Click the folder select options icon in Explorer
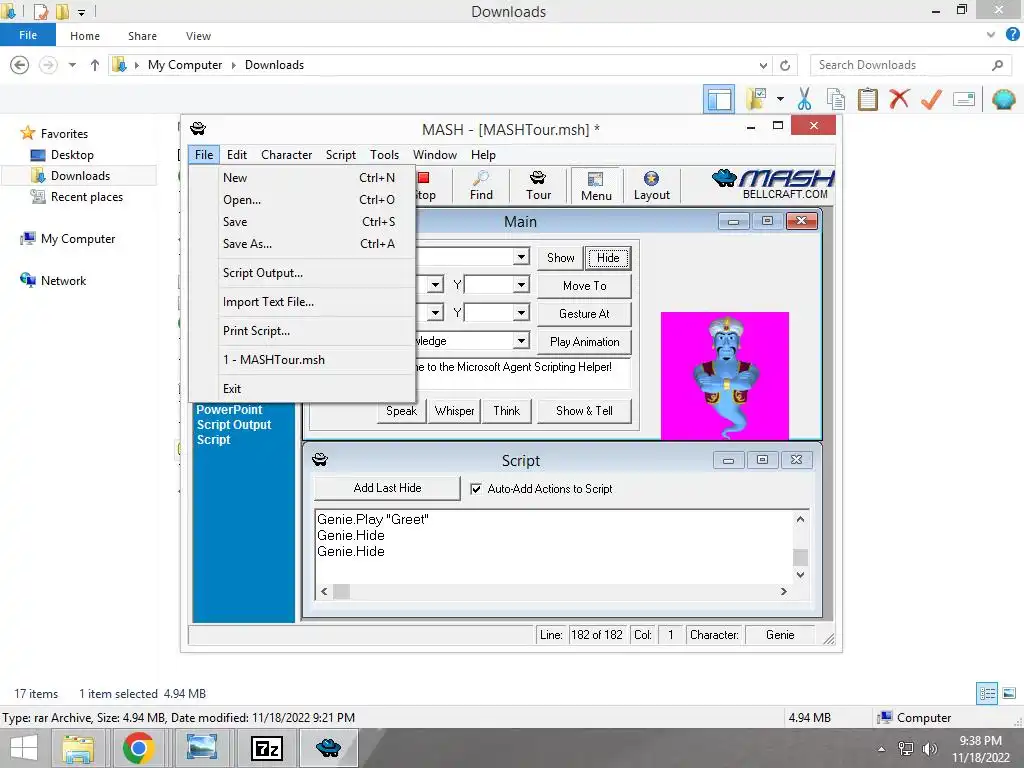The image size is (1024, 768). pos(756,99)
